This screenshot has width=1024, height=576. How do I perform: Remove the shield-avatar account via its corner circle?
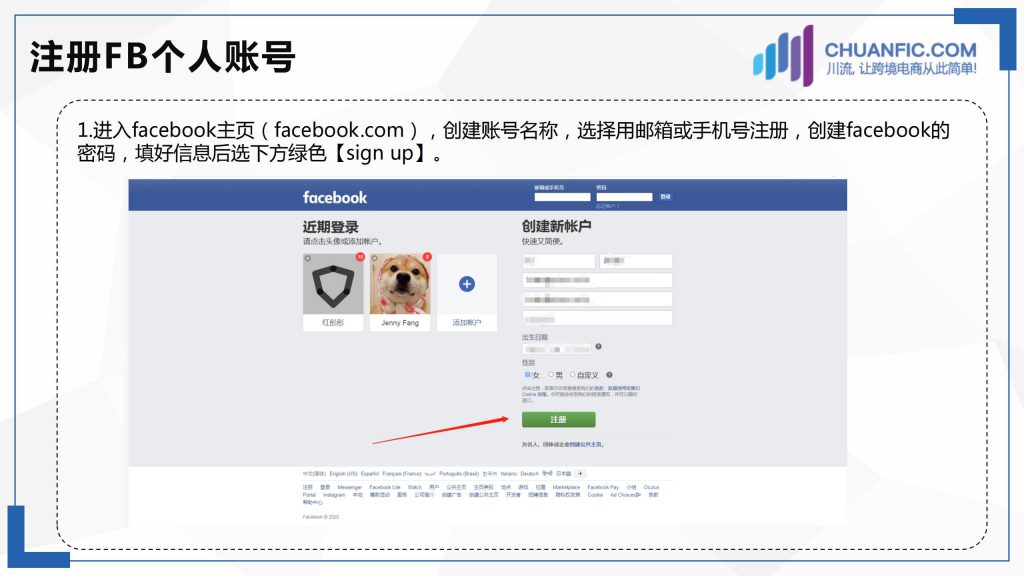[x=308, y=259]
